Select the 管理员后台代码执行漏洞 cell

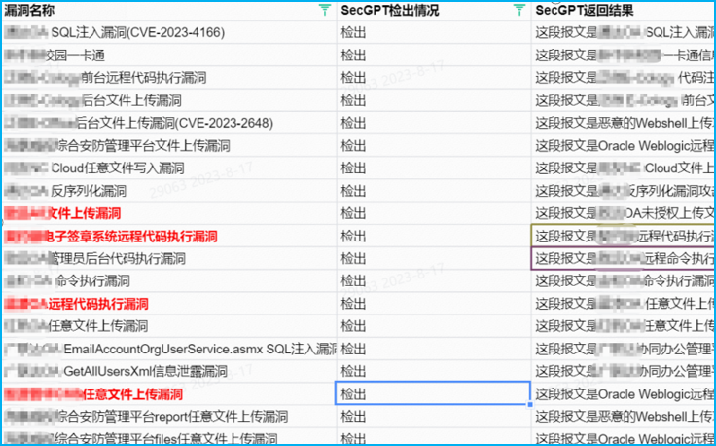pos(169,259)
